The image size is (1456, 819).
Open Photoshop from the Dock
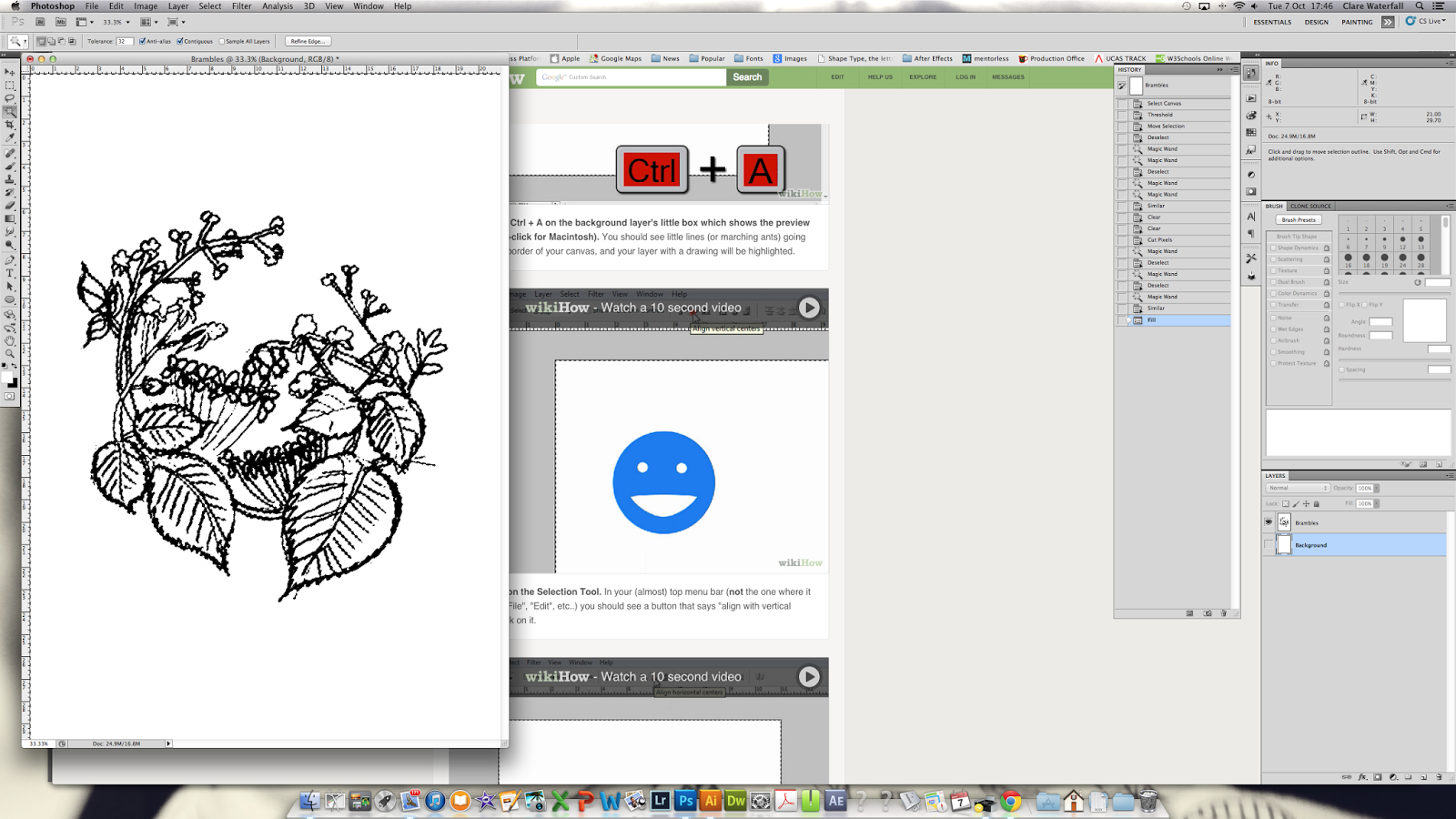coord(685,801)
